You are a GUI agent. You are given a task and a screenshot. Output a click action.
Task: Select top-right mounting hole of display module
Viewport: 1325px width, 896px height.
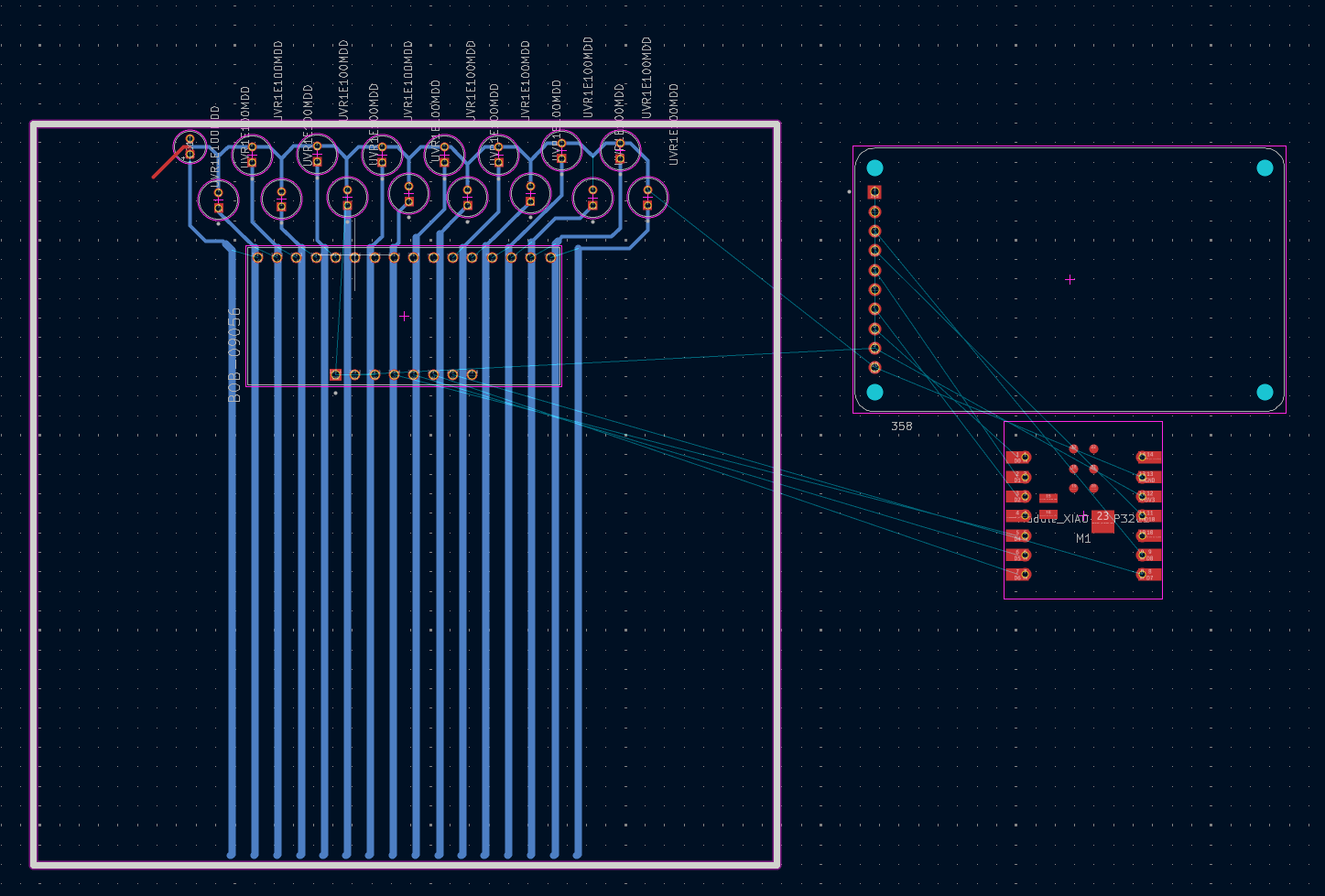tap(1265, 167)
